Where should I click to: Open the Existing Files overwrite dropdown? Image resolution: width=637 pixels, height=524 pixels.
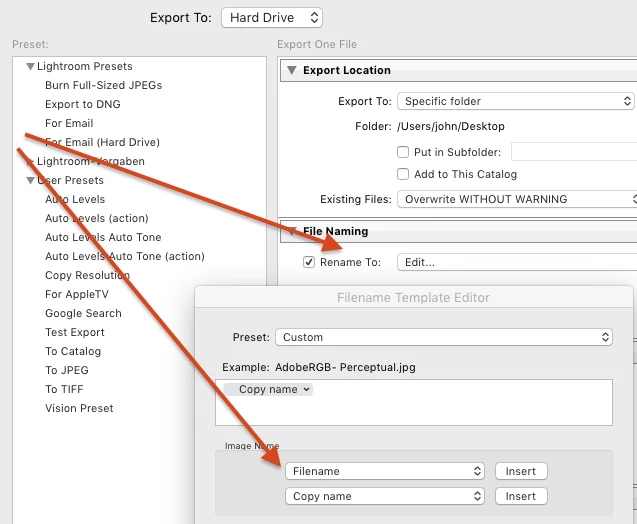pos(517,199)
